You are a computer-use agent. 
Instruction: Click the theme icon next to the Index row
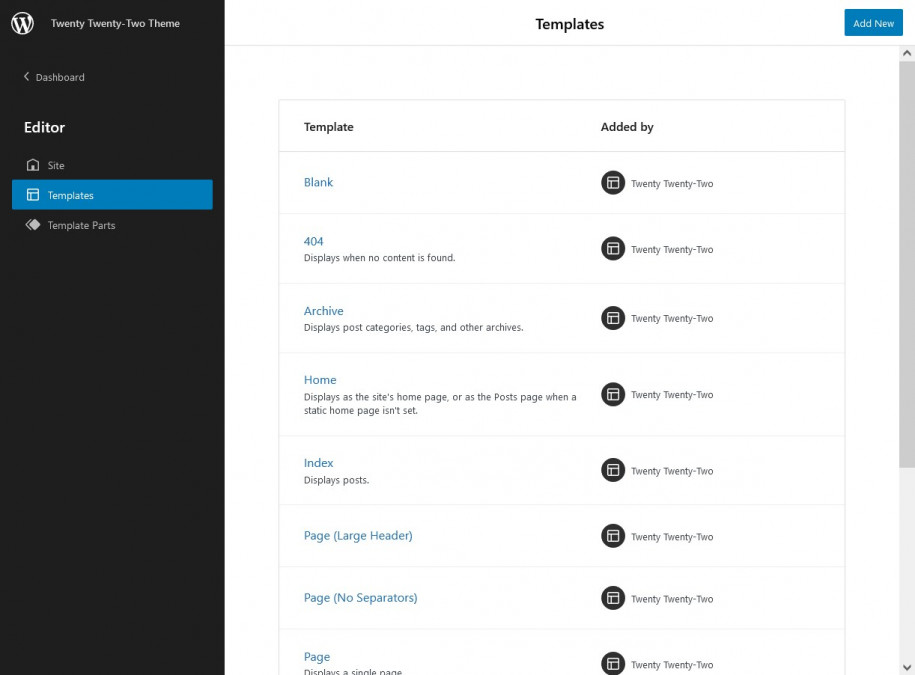click(x=613, y=470)
